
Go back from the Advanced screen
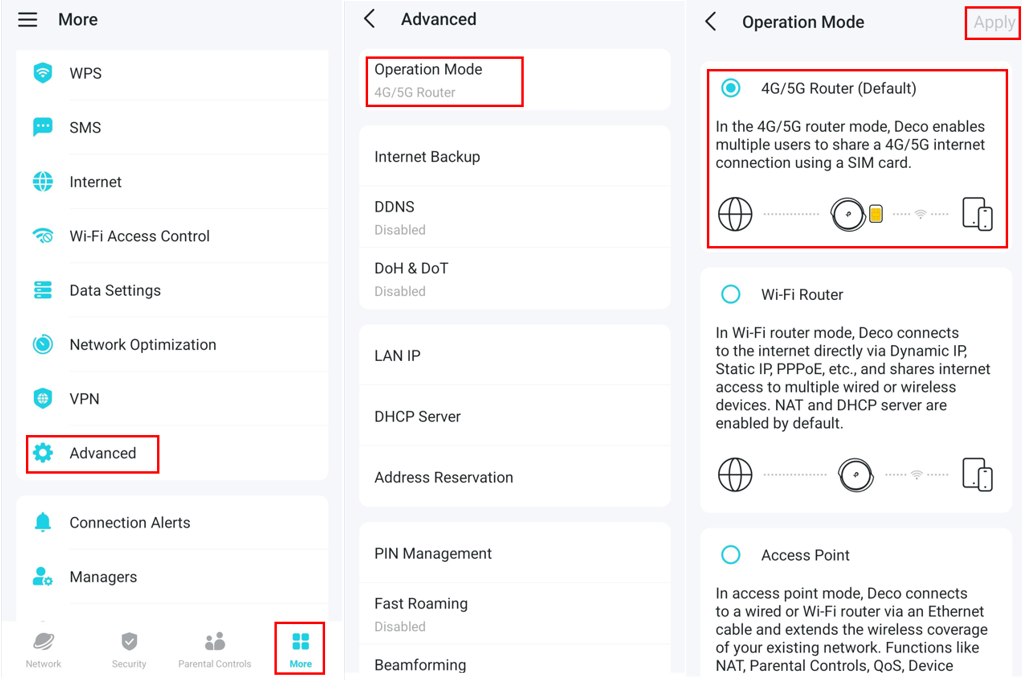[x=370, y=19]
